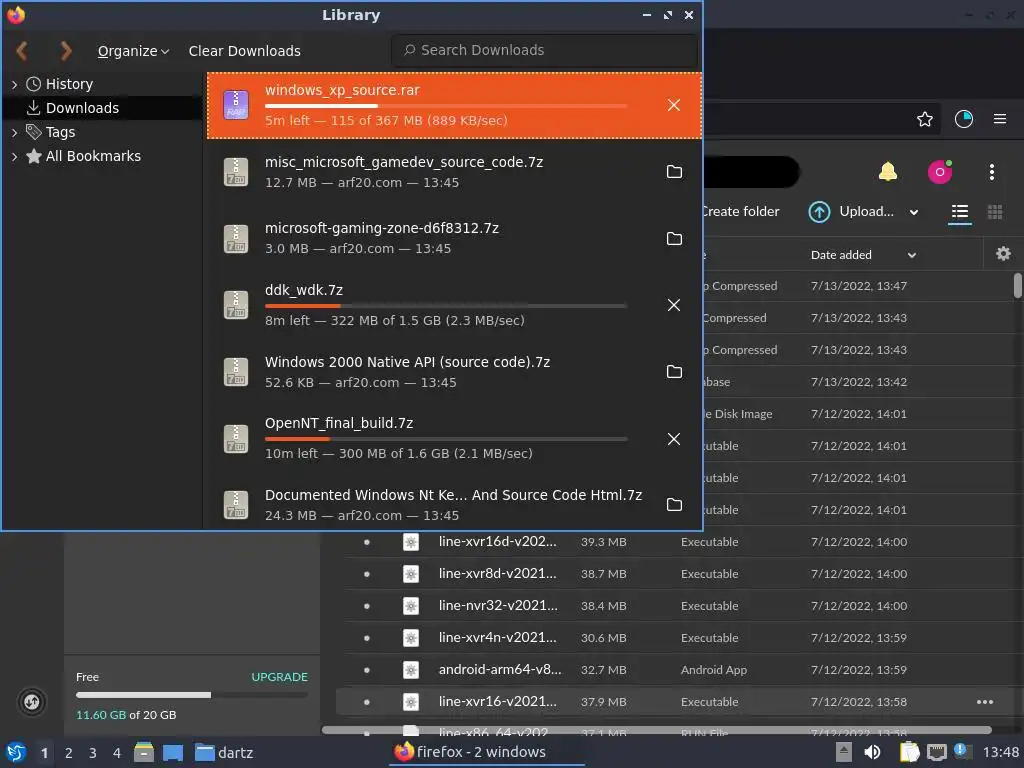Click the UPGRADE link
This screenshot has width=1024, height=768.
[x=280, y=677]
